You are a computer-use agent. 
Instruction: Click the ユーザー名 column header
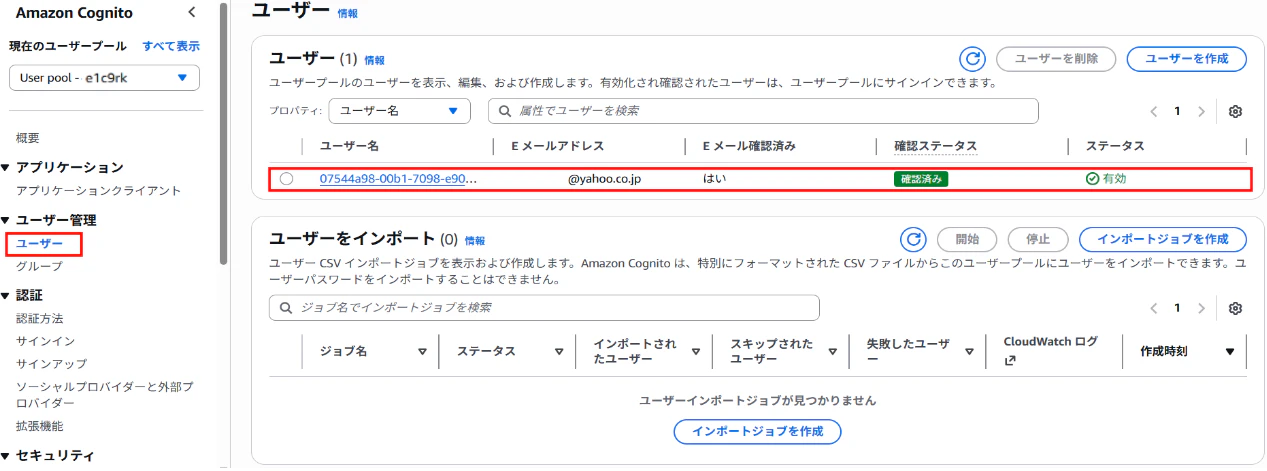pos(349,146)
